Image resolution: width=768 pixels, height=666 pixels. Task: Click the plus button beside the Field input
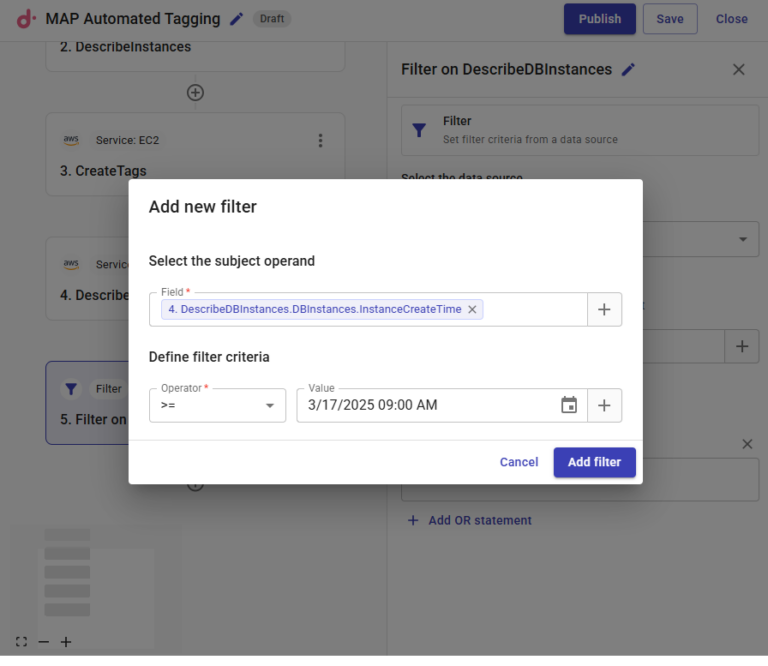[604, 310]
